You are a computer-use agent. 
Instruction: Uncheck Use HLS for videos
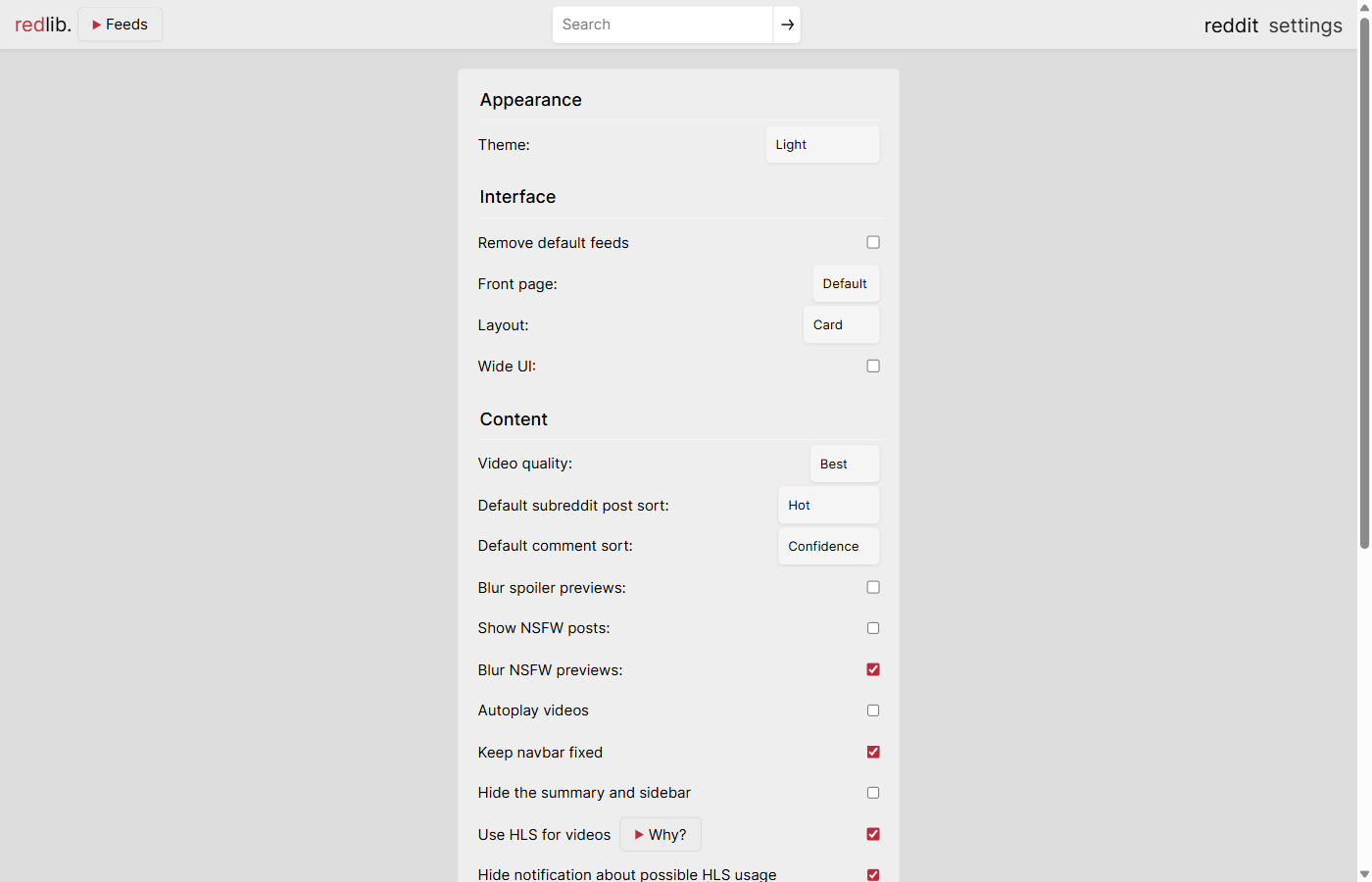coord(873,834)
